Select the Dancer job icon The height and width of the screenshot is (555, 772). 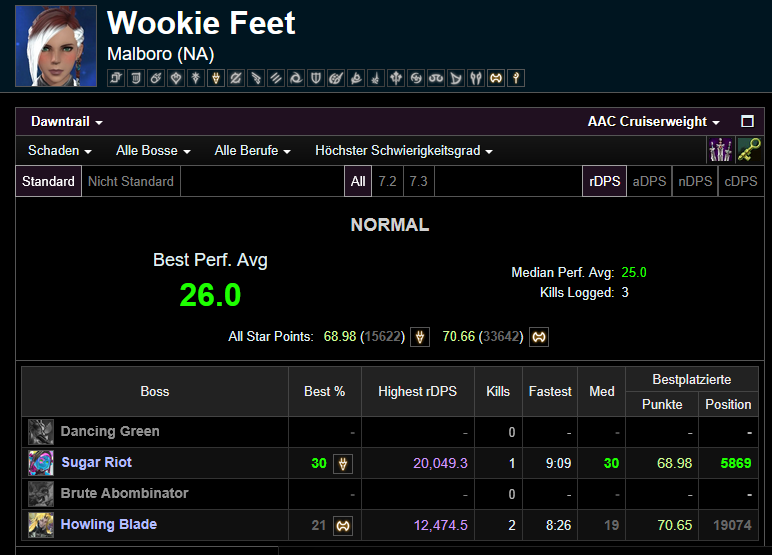[x=176, y=78]
